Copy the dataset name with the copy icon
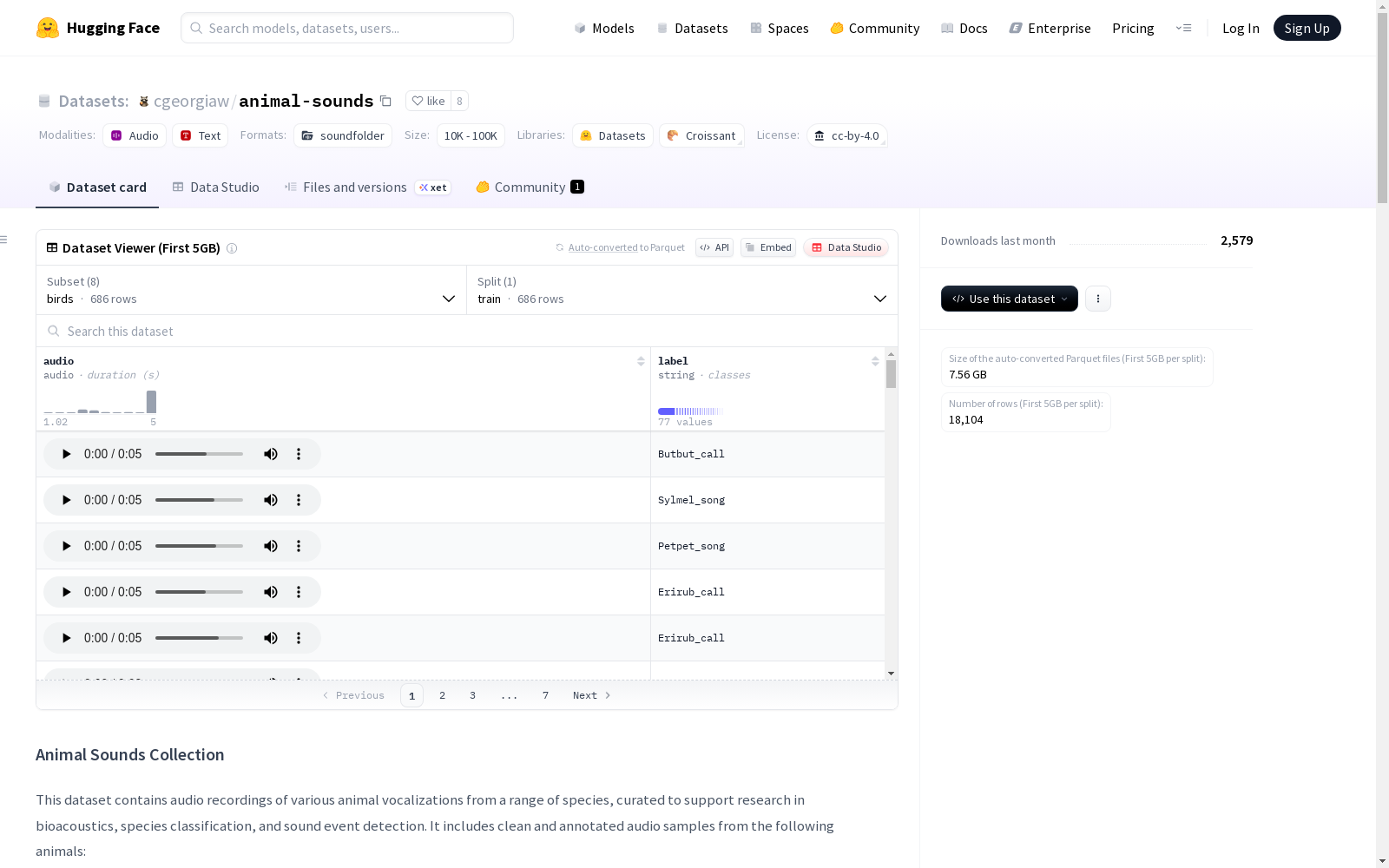 point(385,101)
